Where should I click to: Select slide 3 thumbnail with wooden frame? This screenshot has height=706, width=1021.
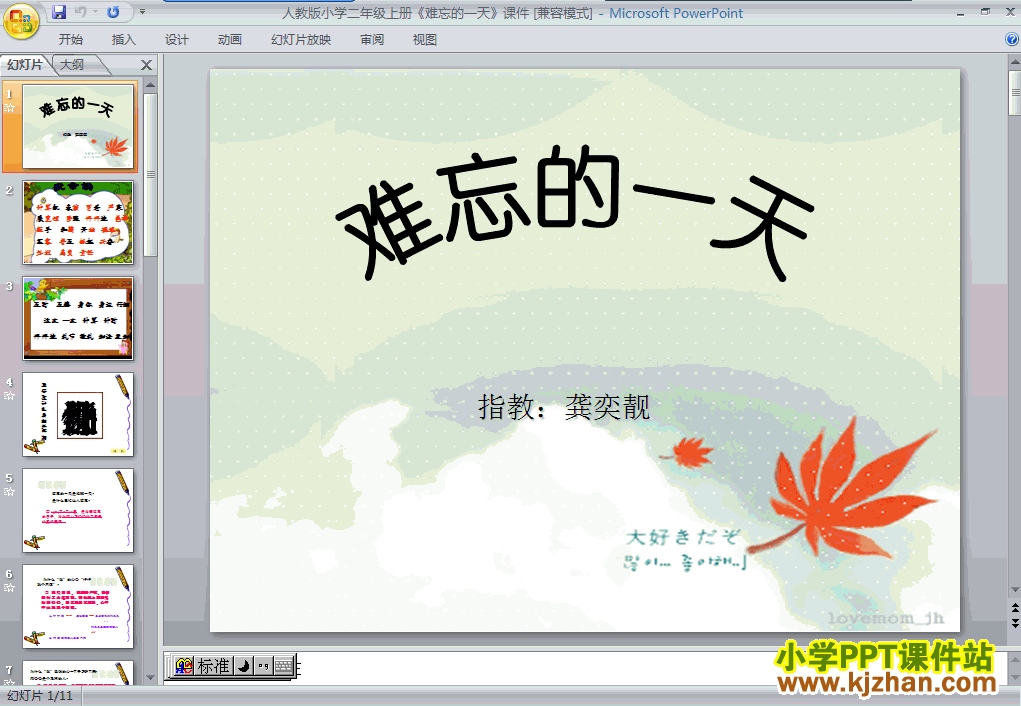click(x=78, y=318)
